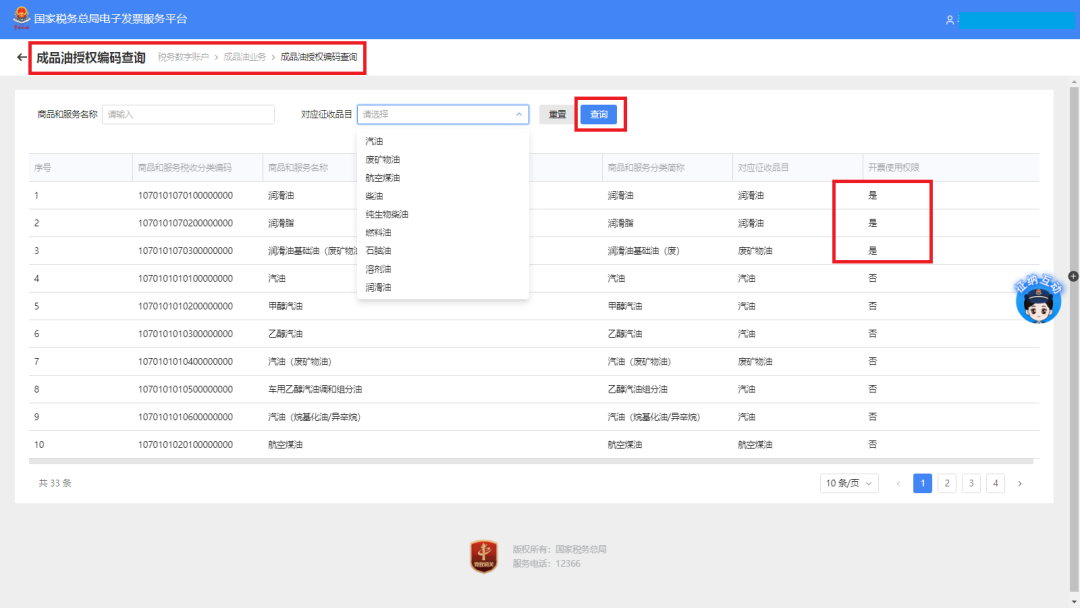Screen dimensions: 1080x608
Task: Open the 征纳互动 assistant avatar
Action: tap(1038, 299)
